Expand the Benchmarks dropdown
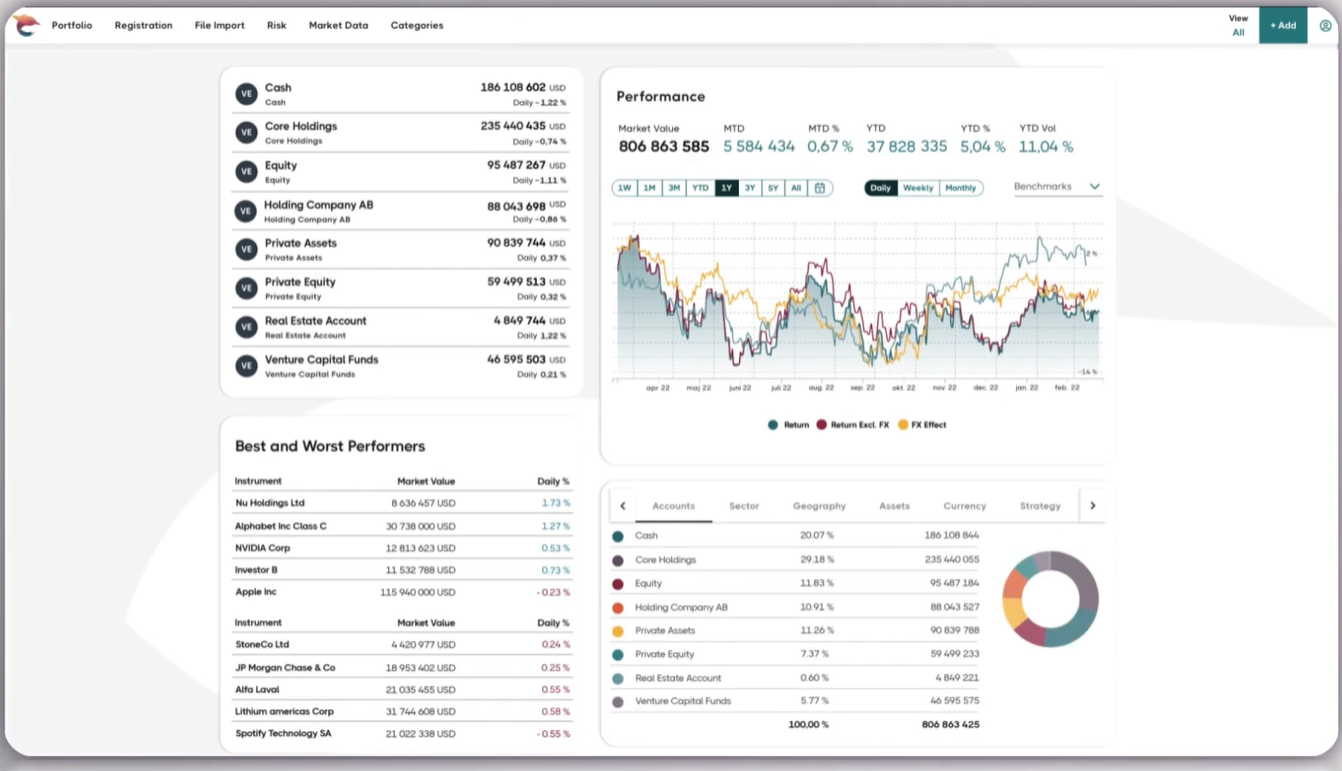 coord(1057,187)
